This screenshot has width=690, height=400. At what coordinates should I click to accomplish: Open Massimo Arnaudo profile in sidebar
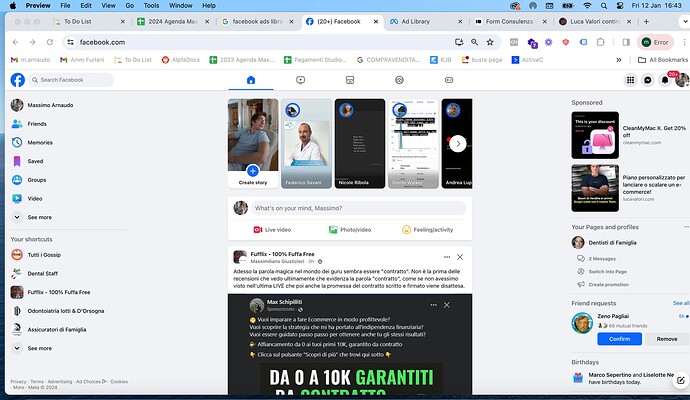(42, 105)
